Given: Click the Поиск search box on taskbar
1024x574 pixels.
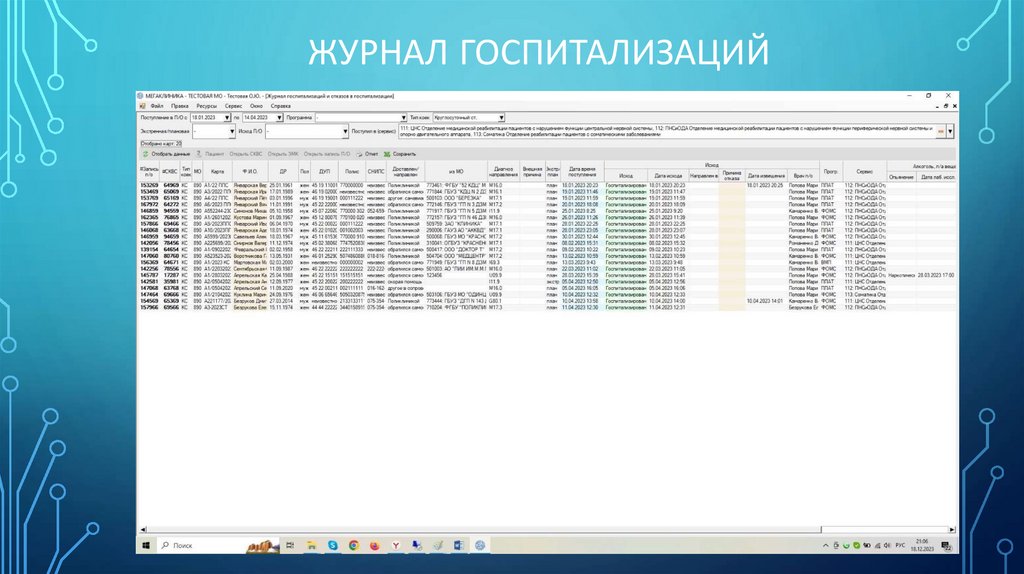Looking at the screenshot, I should point(219,545).
